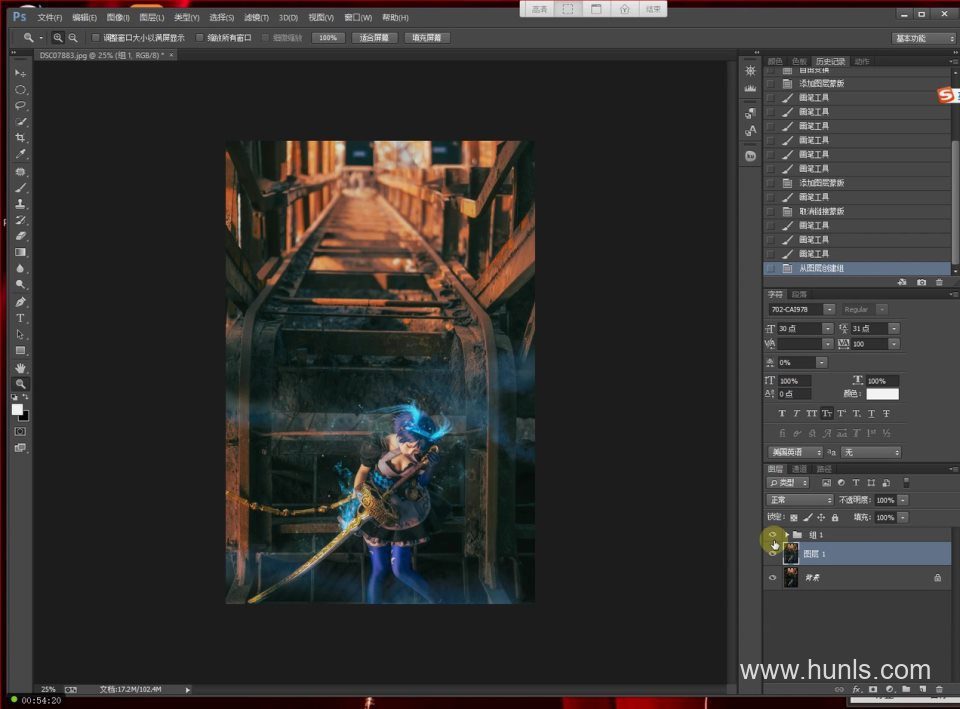Delete current history state trash icon

click(x=939, y=282)
